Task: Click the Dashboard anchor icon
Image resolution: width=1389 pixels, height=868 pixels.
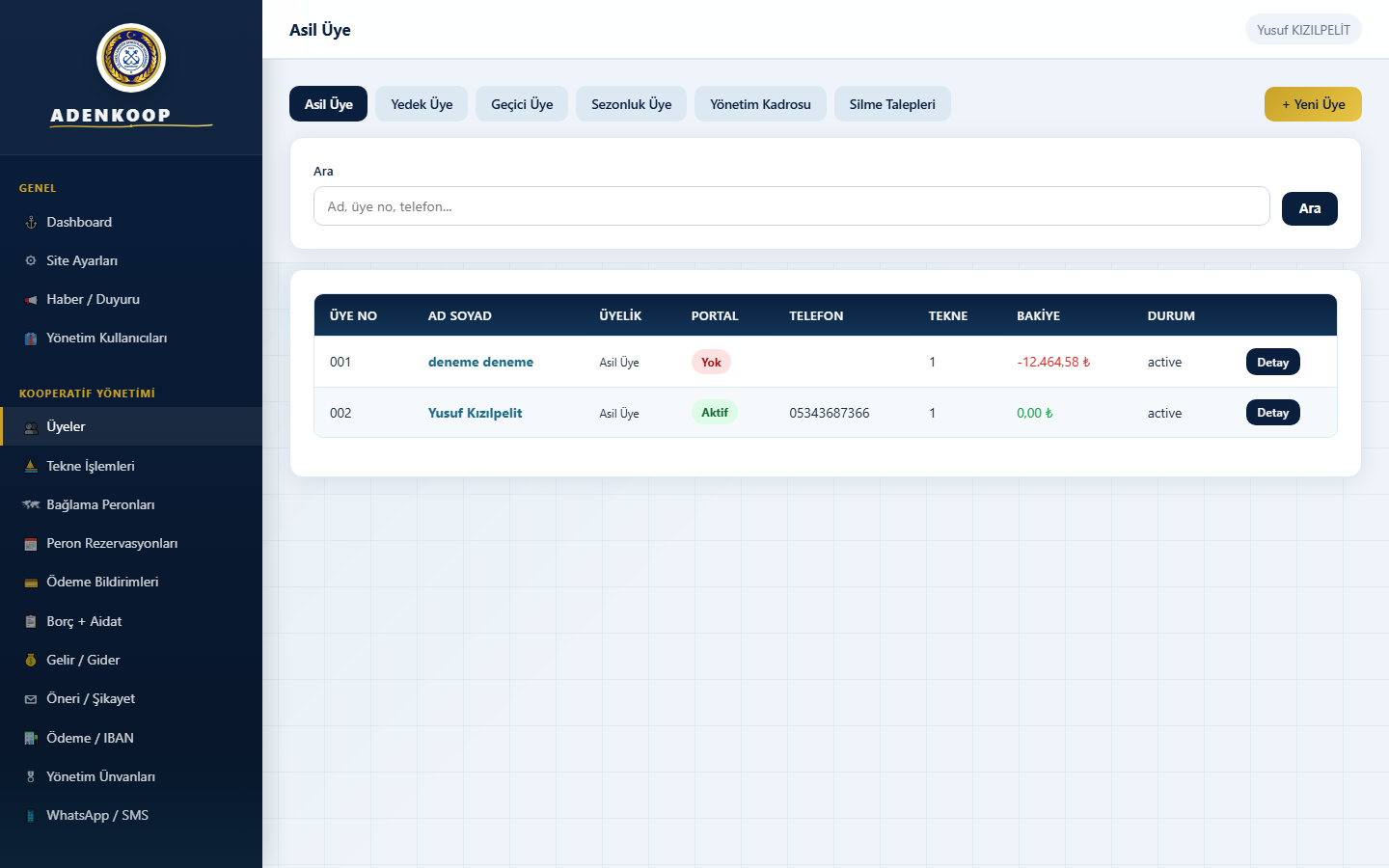Action: [x=31, y=222]
